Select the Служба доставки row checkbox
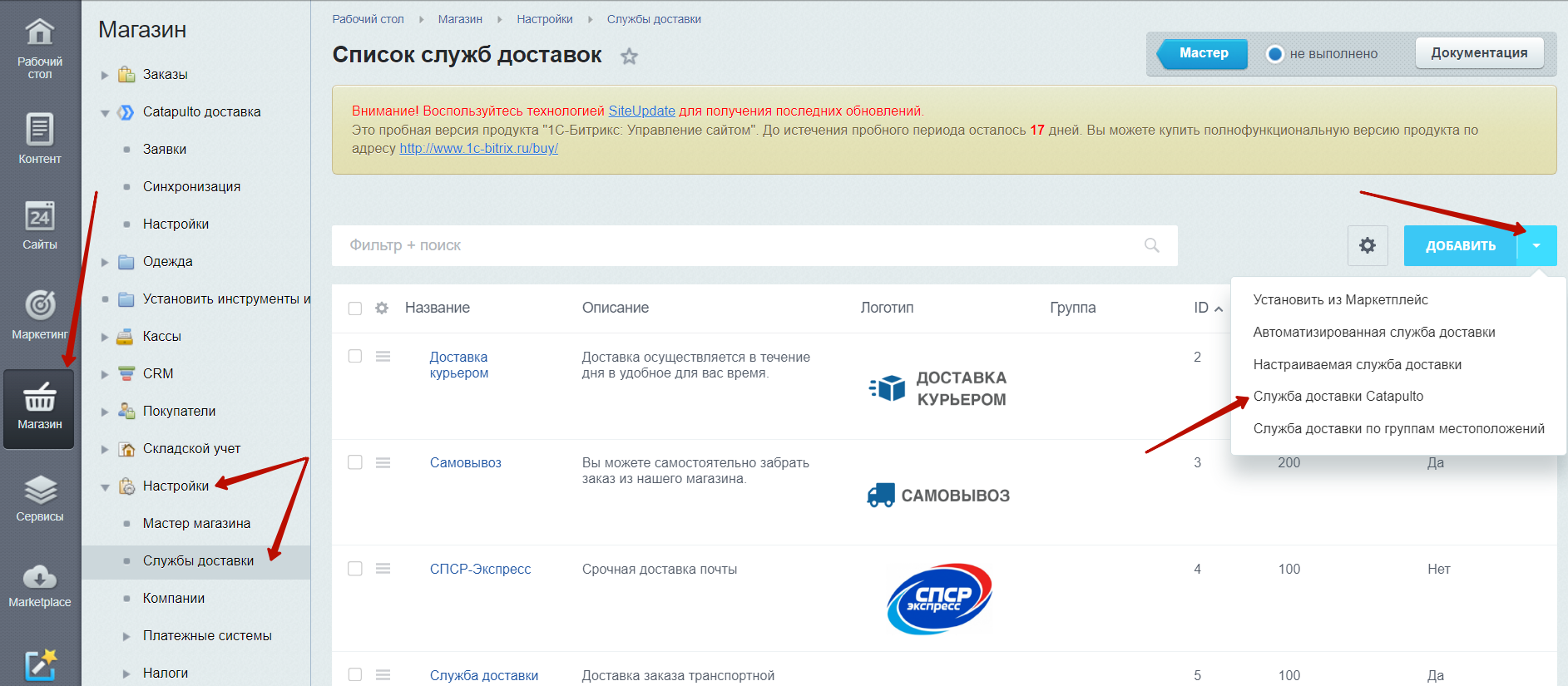1568x686 pixels. [x=355, y=675]
